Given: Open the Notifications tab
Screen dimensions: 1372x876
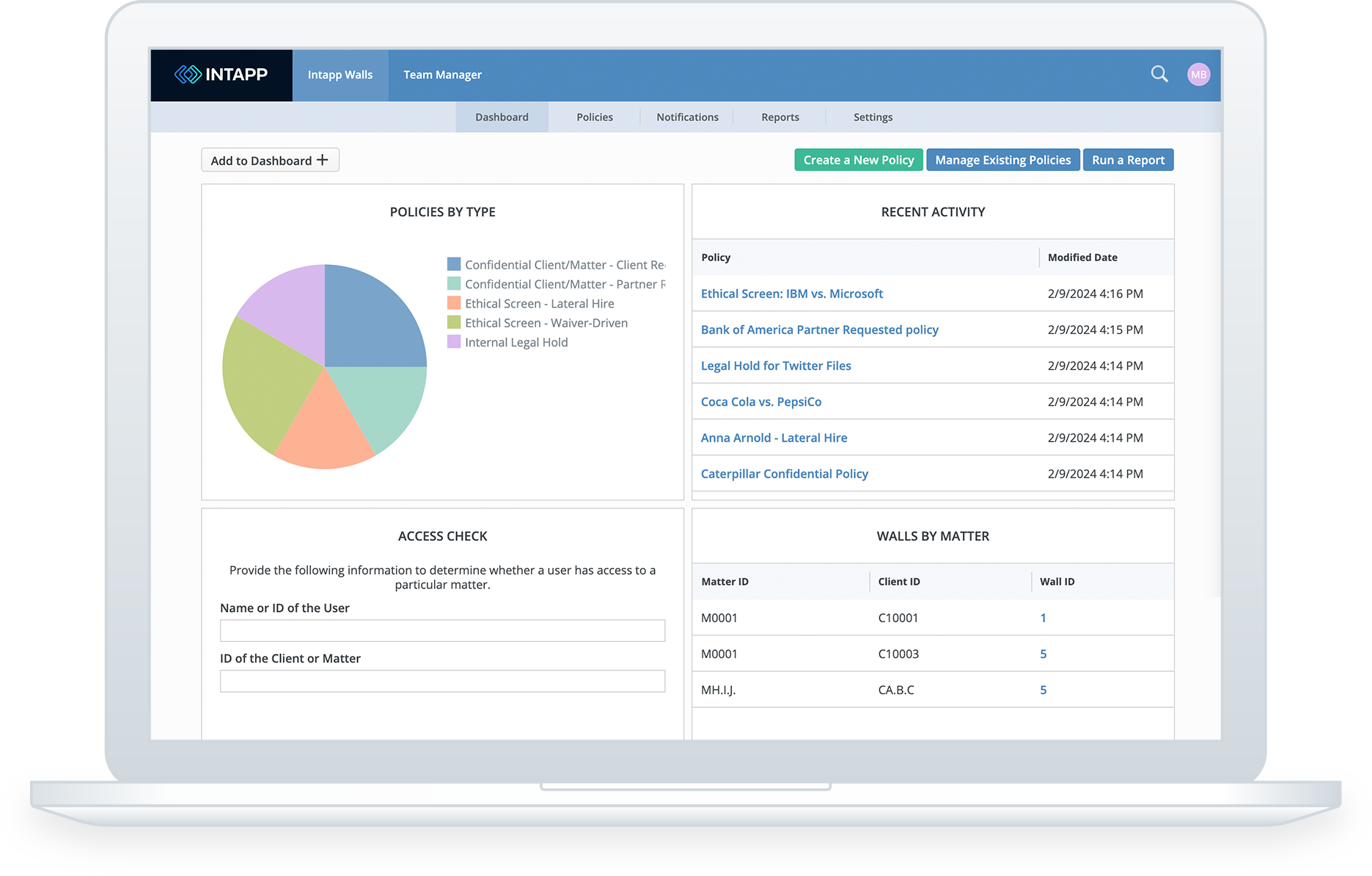Looking at the screenshot, I should pos(686,117).
